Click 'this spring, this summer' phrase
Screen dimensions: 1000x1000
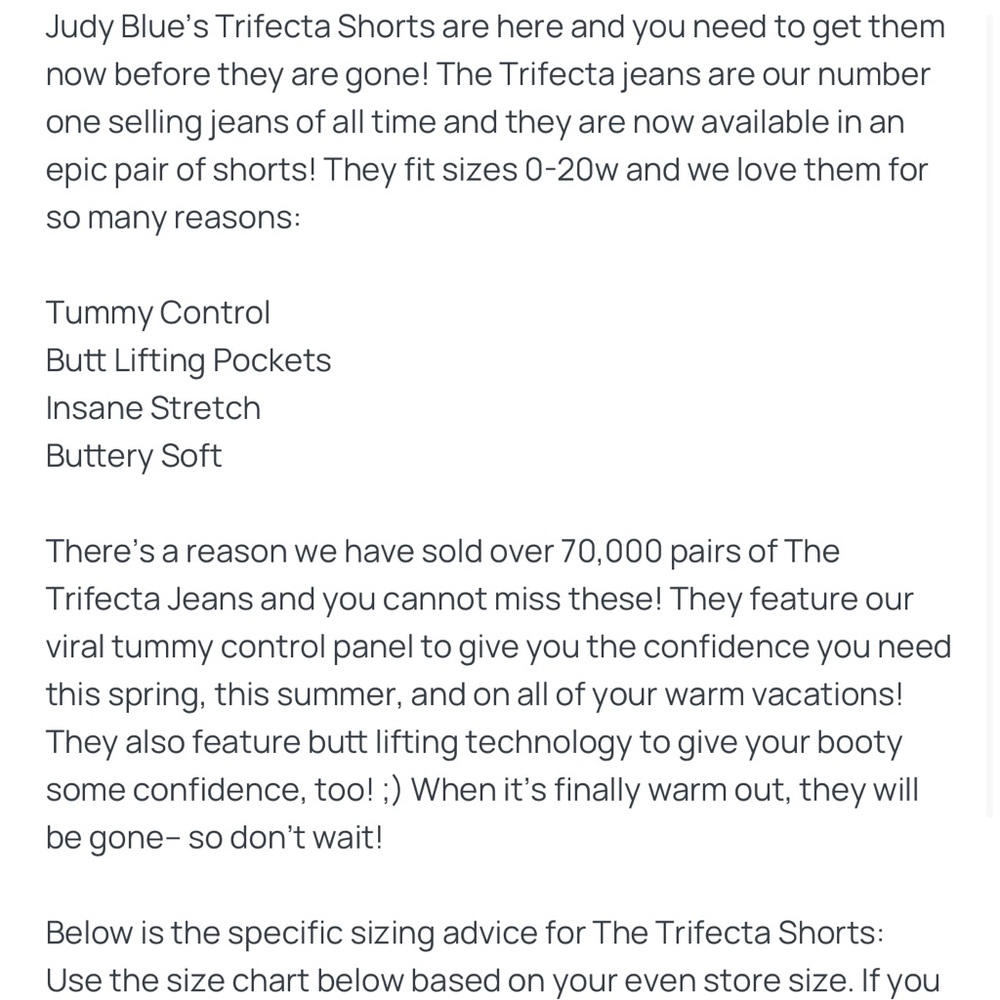(x=223, y=695)
